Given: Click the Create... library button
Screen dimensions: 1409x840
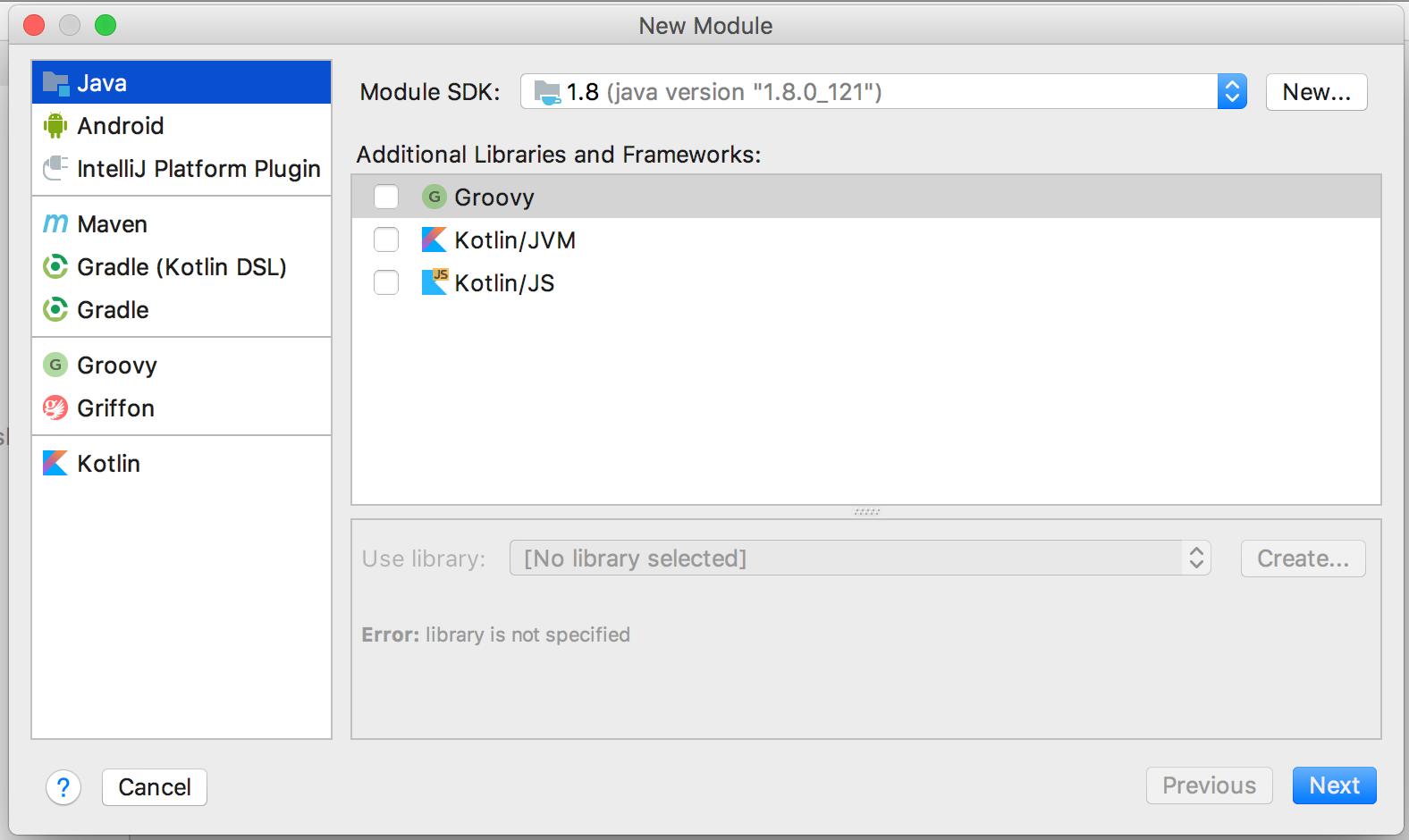Looking at the screenshot, I should tap(1303, 559).
